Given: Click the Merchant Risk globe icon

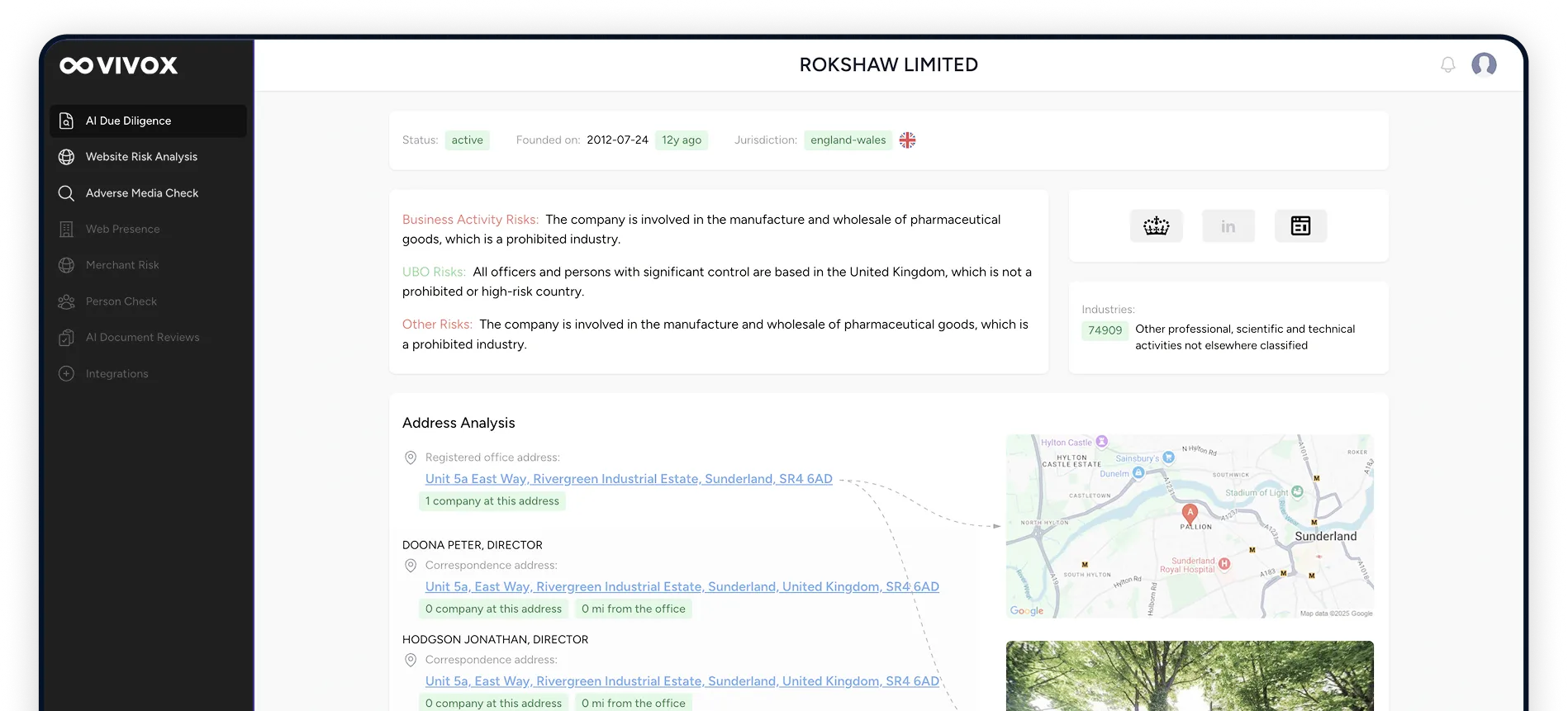Looking at the screenshot, I should tap(67, 265).
